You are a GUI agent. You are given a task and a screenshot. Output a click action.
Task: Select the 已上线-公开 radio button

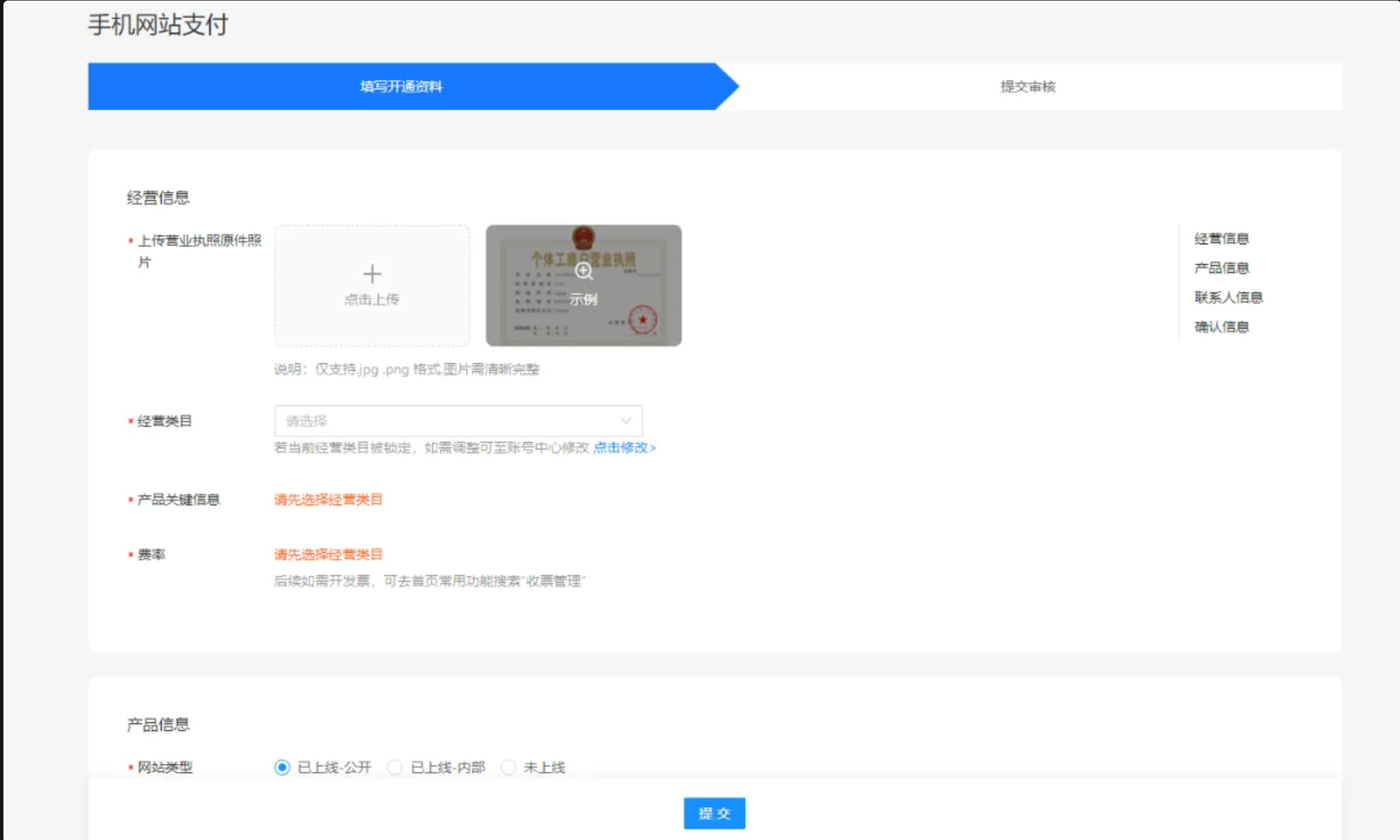(x=282, y=767)
